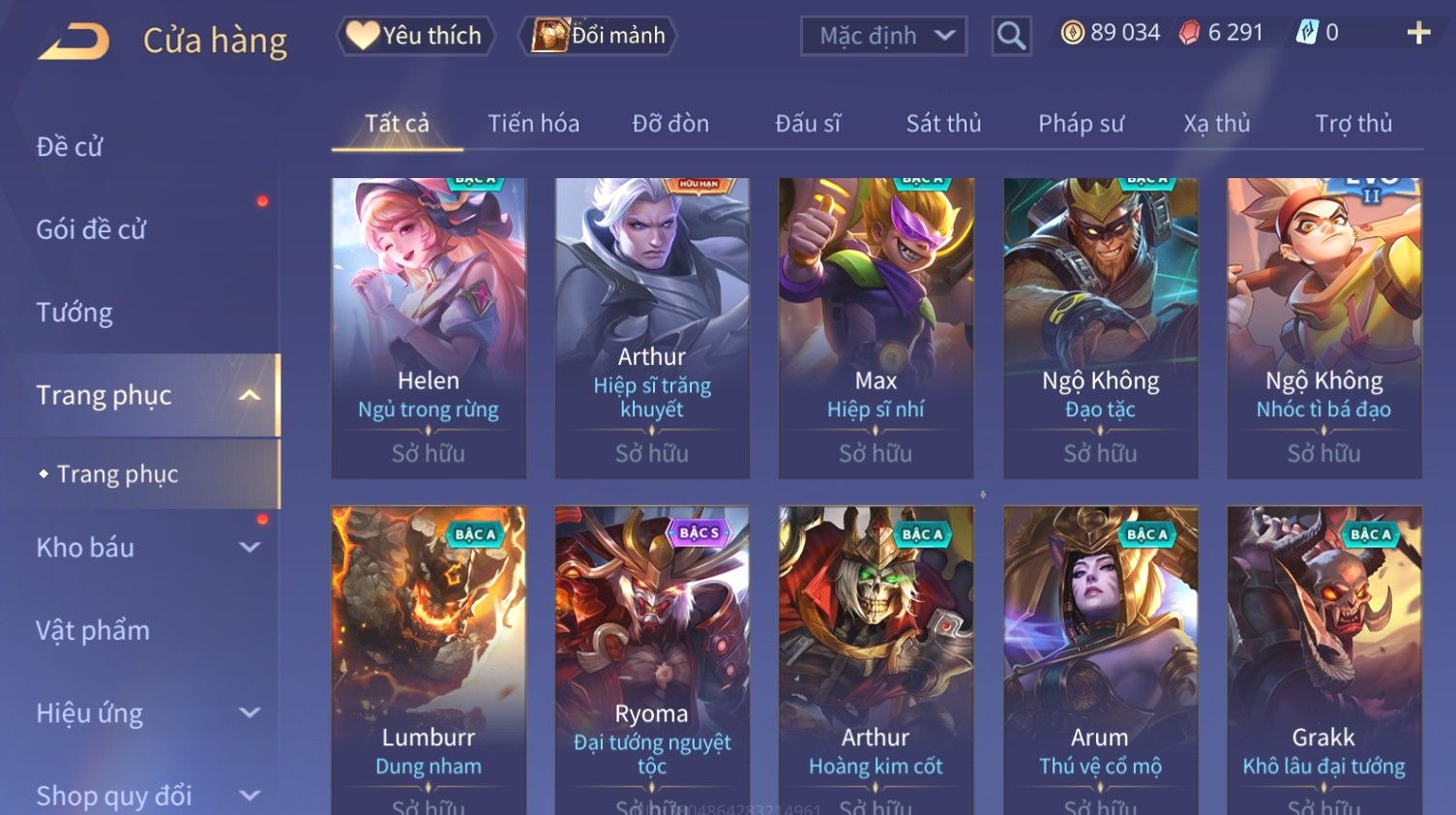Click the blue voucher currency icon

1307,33
